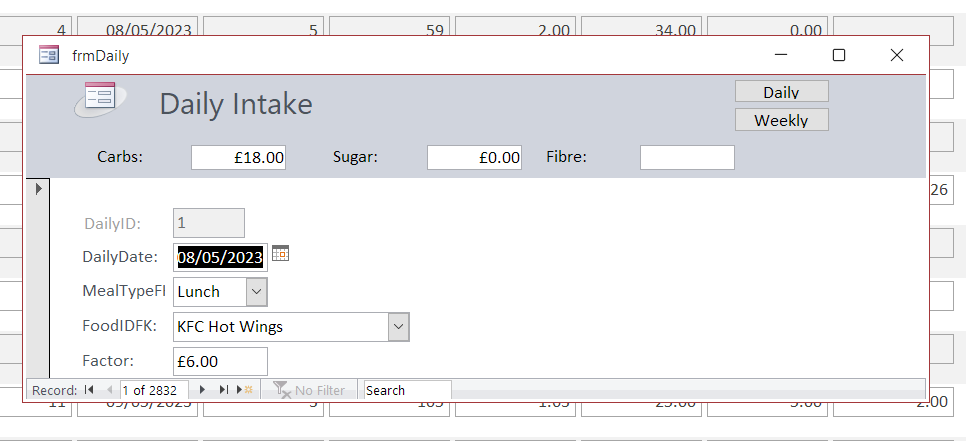Open the DailyDate calendar picker icon
966x441 pixels.
click(x=280, y=254)
